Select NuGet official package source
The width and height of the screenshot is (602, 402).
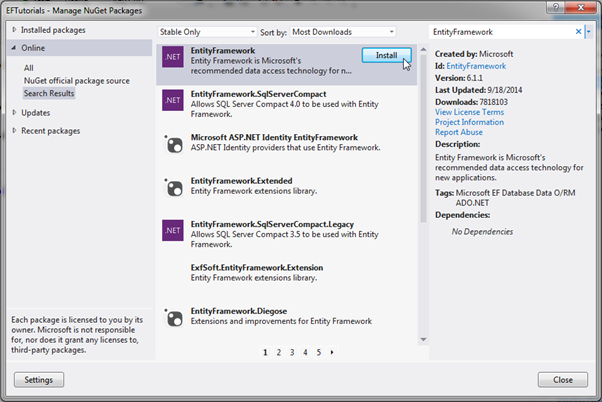[x=77, y=81]
